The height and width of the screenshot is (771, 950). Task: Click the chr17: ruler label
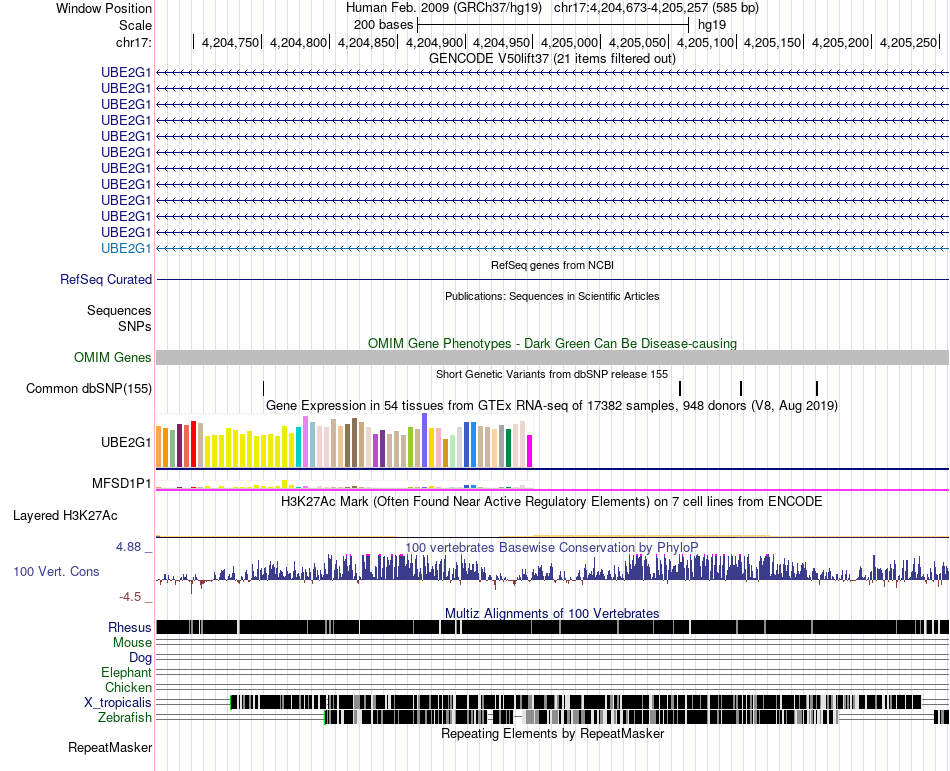click(x=134, y=42)
